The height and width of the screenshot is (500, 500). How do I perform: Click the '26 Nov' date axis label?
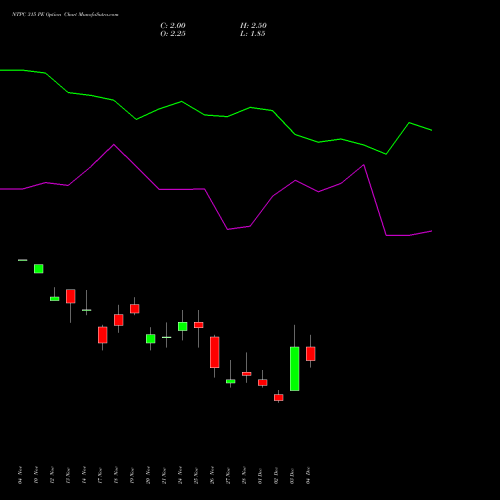(212, 475)
